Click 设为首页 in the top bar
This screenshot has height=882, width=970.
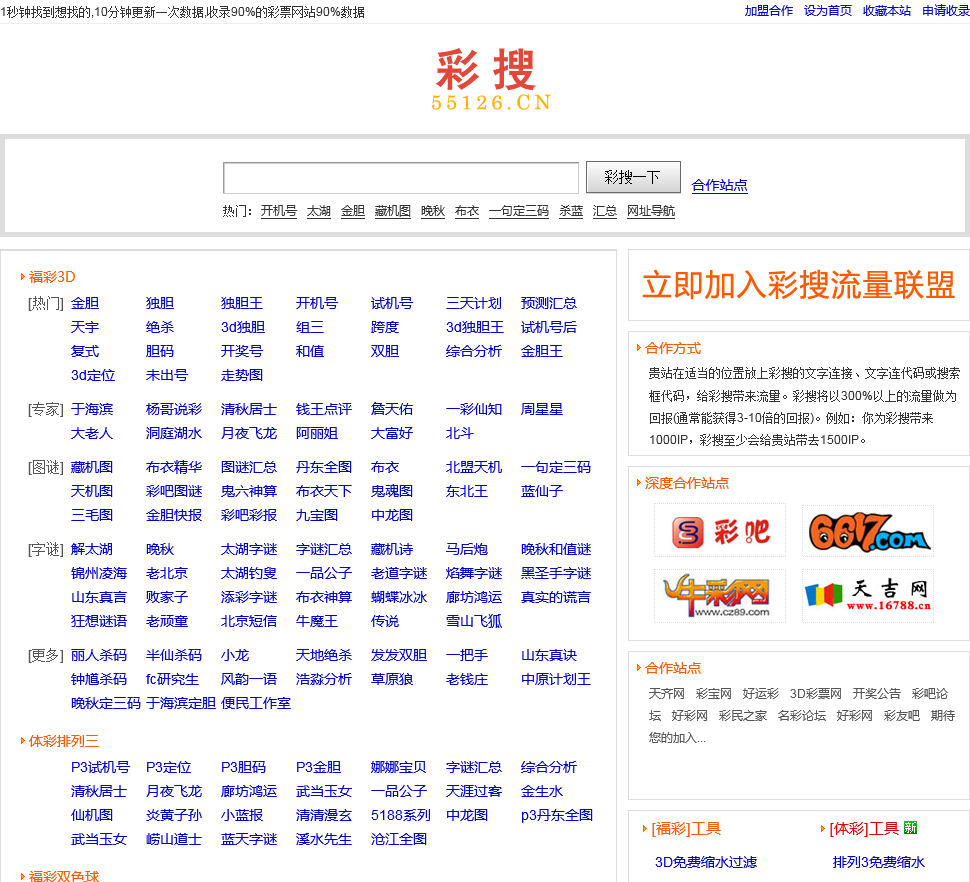click(x=828, y=11)
